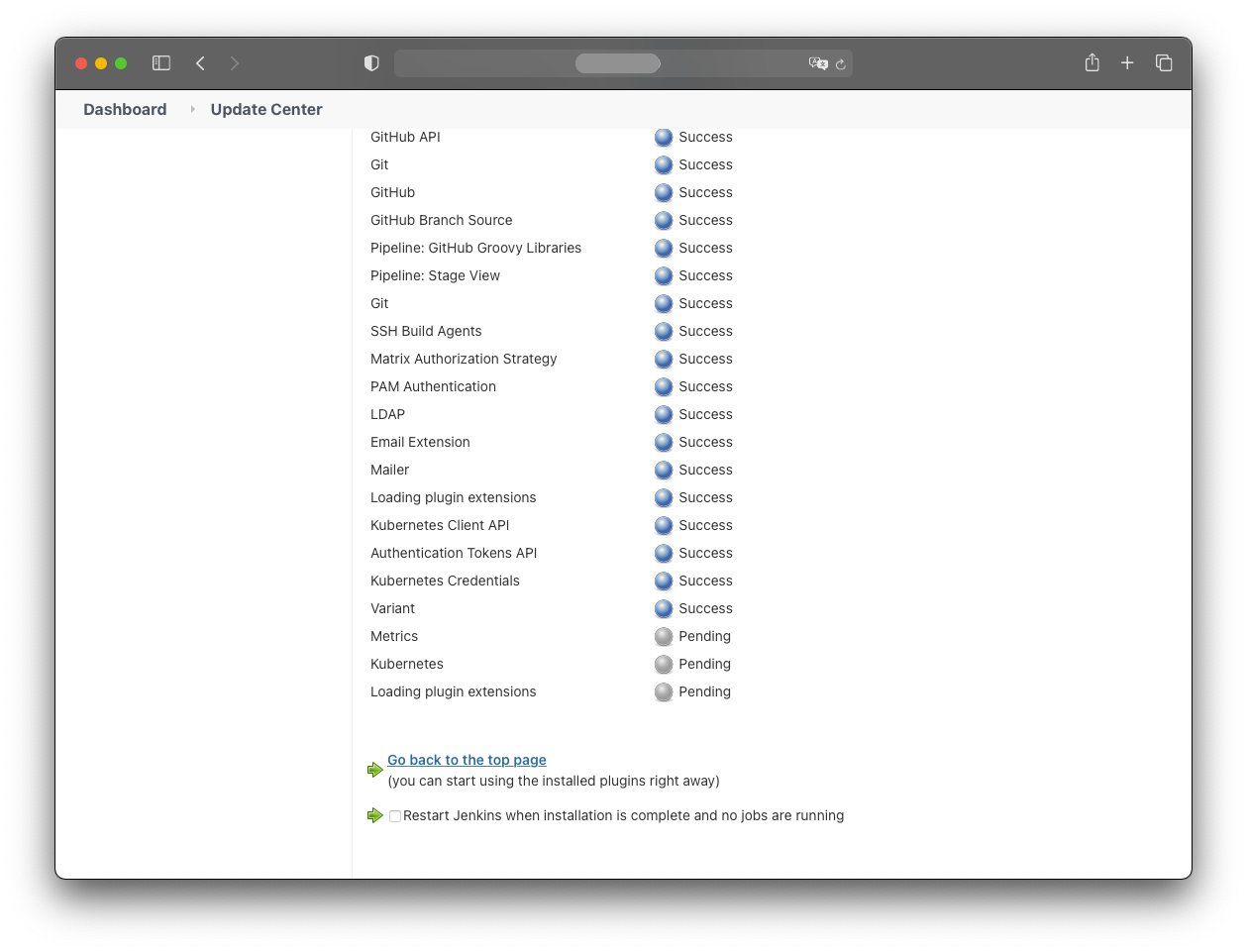Click the Mailer success status ball
This screenshot has width=1247, height=952.
coord(664,471)
